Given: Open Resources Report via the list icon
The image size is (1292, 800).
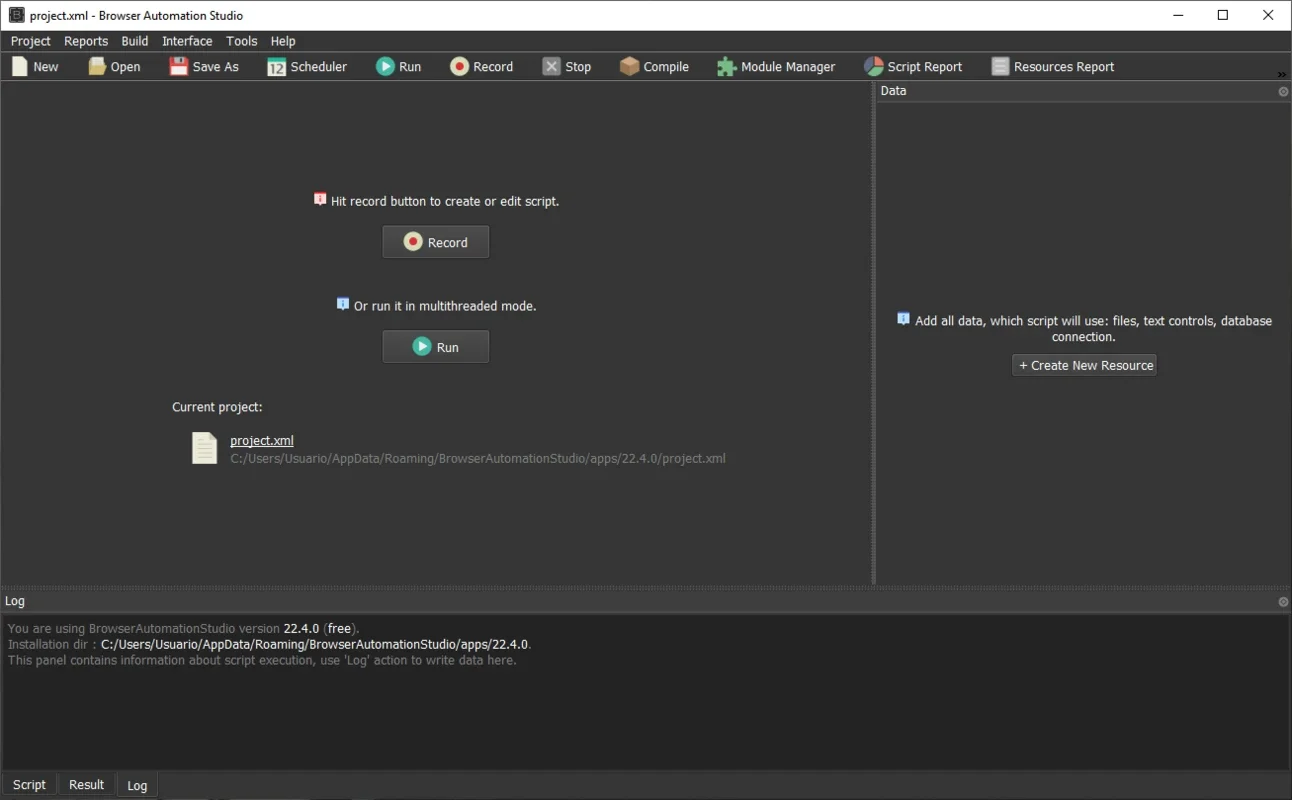Looking at the screenshot, I should coord(1000,66).
